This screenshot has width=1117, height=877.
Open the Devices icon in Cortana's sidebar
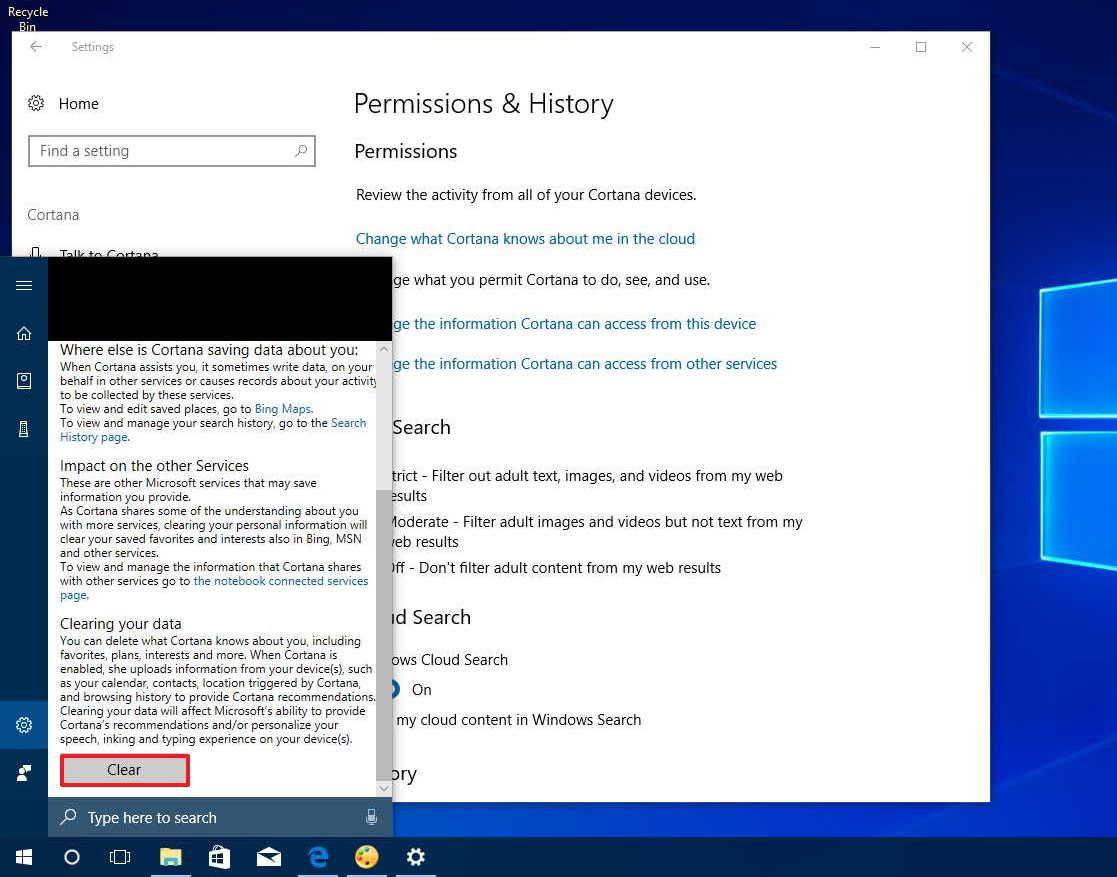[x=24, y=428]
